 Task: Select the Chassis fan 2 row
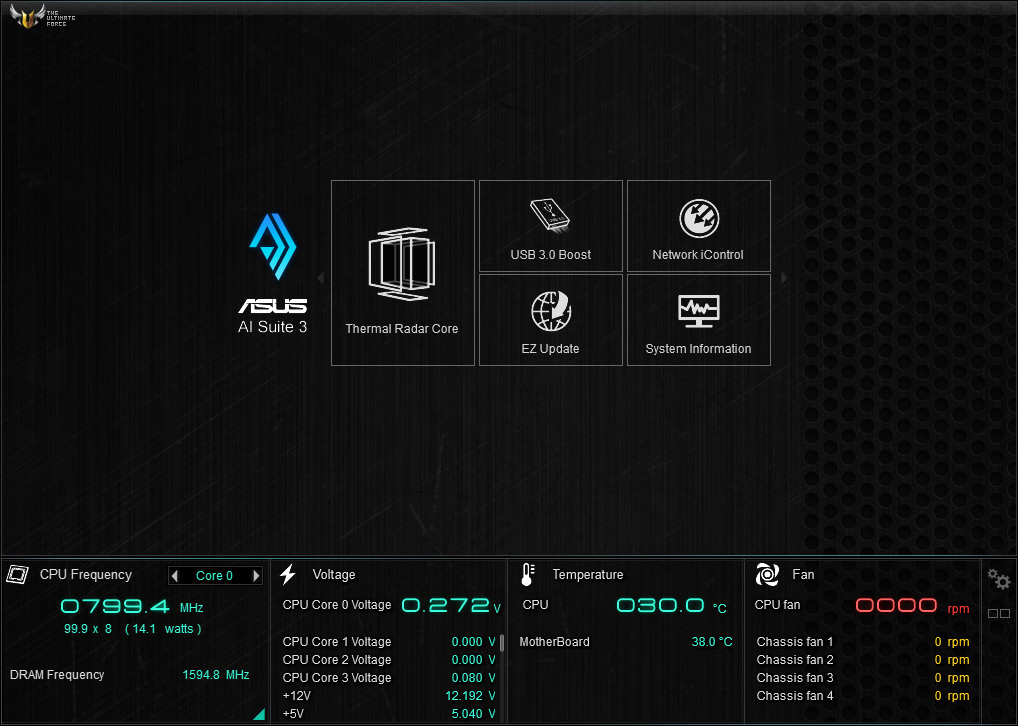863,660
